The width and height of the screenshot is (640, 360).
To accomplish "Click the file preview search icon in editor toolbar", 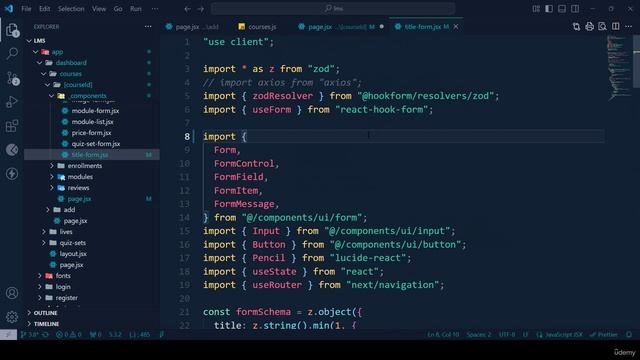I will coord(602,27).
